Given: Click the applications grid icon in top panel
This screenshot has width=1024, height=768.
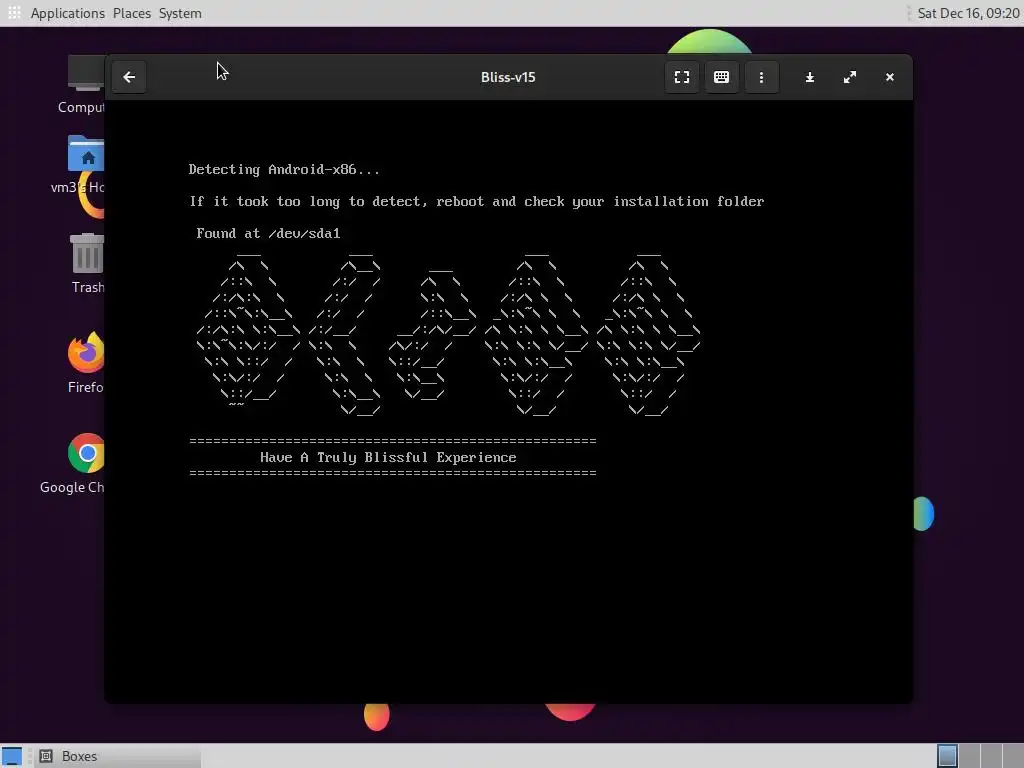Looking at the screenshot, I should [x=14, y=13].
